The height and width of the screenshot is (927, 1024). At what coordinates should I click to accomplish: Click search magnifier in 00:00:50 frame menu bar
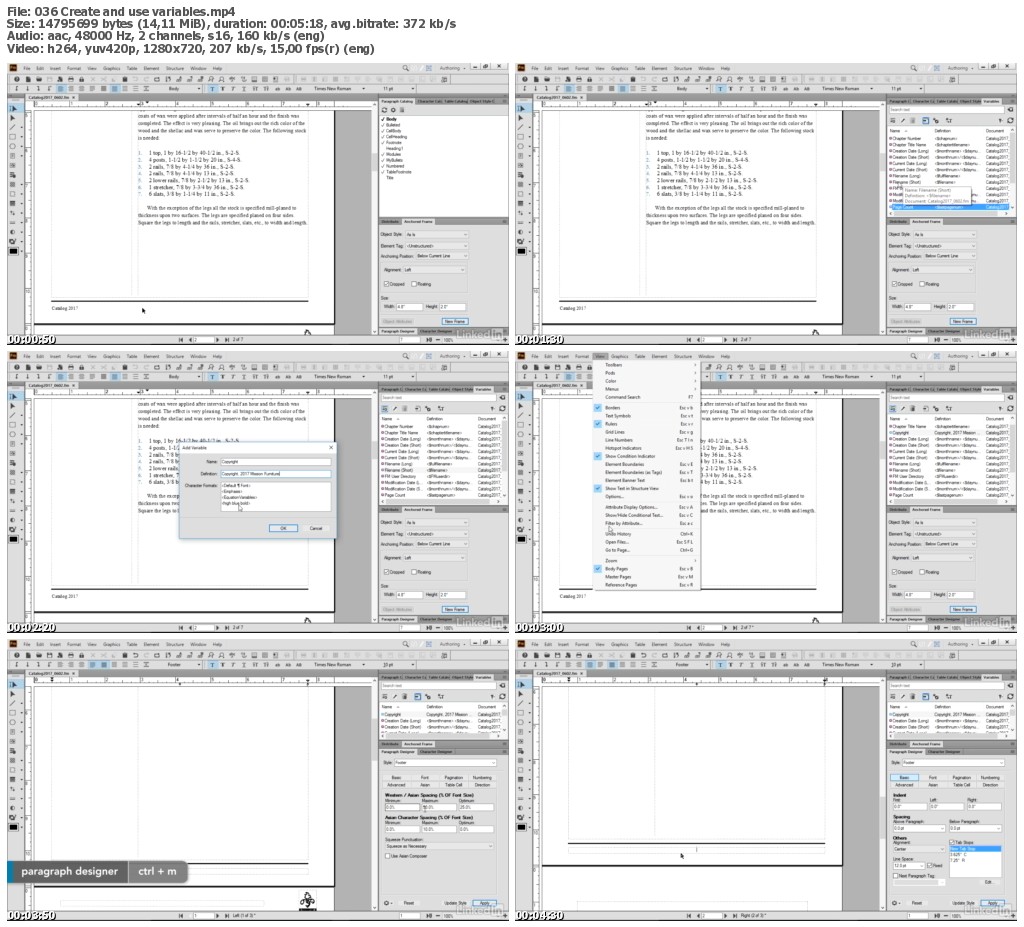point(406,68)
